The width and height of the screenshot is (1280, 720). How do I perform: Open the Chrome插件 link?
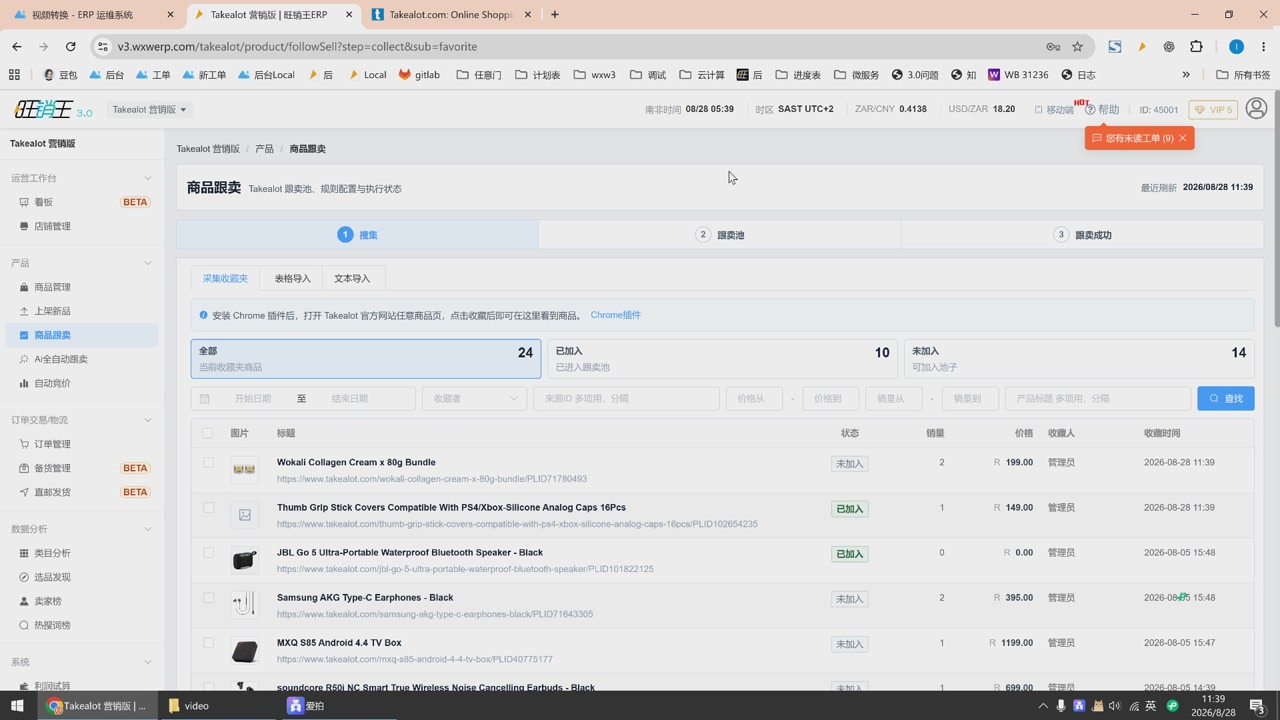[x=615, y=315]
